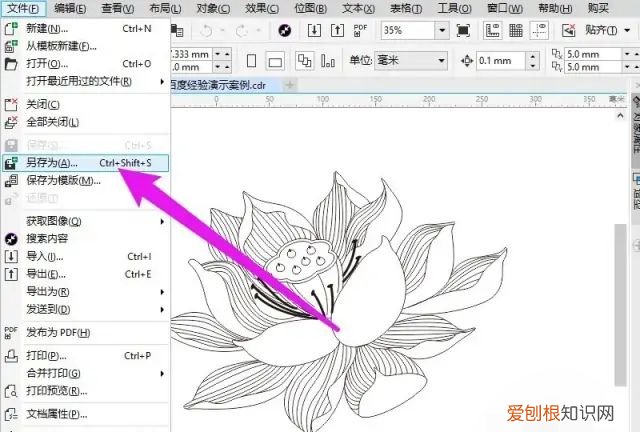The width and height of the screenshot is (640, 432).
Task: Click the toolbar Import button
Action: pyautogui.click(x=314, y=30)
